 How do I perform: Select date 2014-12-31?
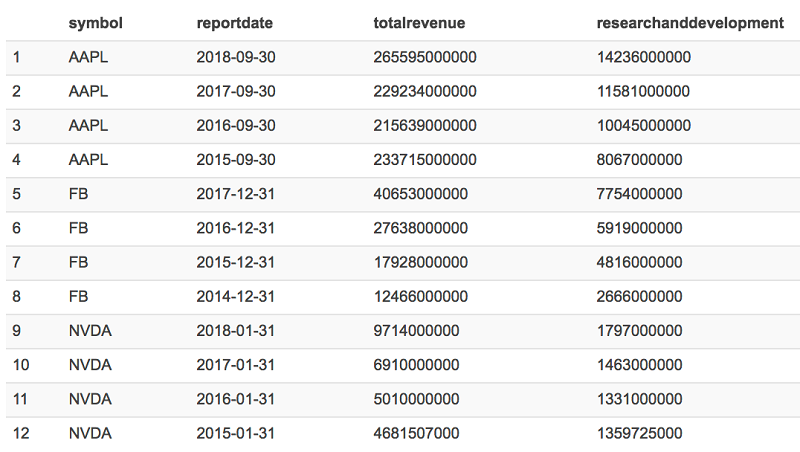[236, 296]
